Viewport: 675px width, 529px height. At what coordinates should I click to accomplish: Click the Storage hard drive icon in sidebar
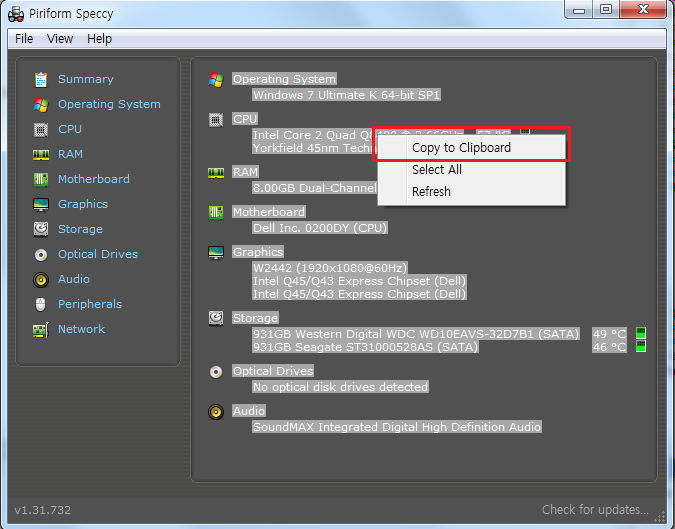(41, 229)
